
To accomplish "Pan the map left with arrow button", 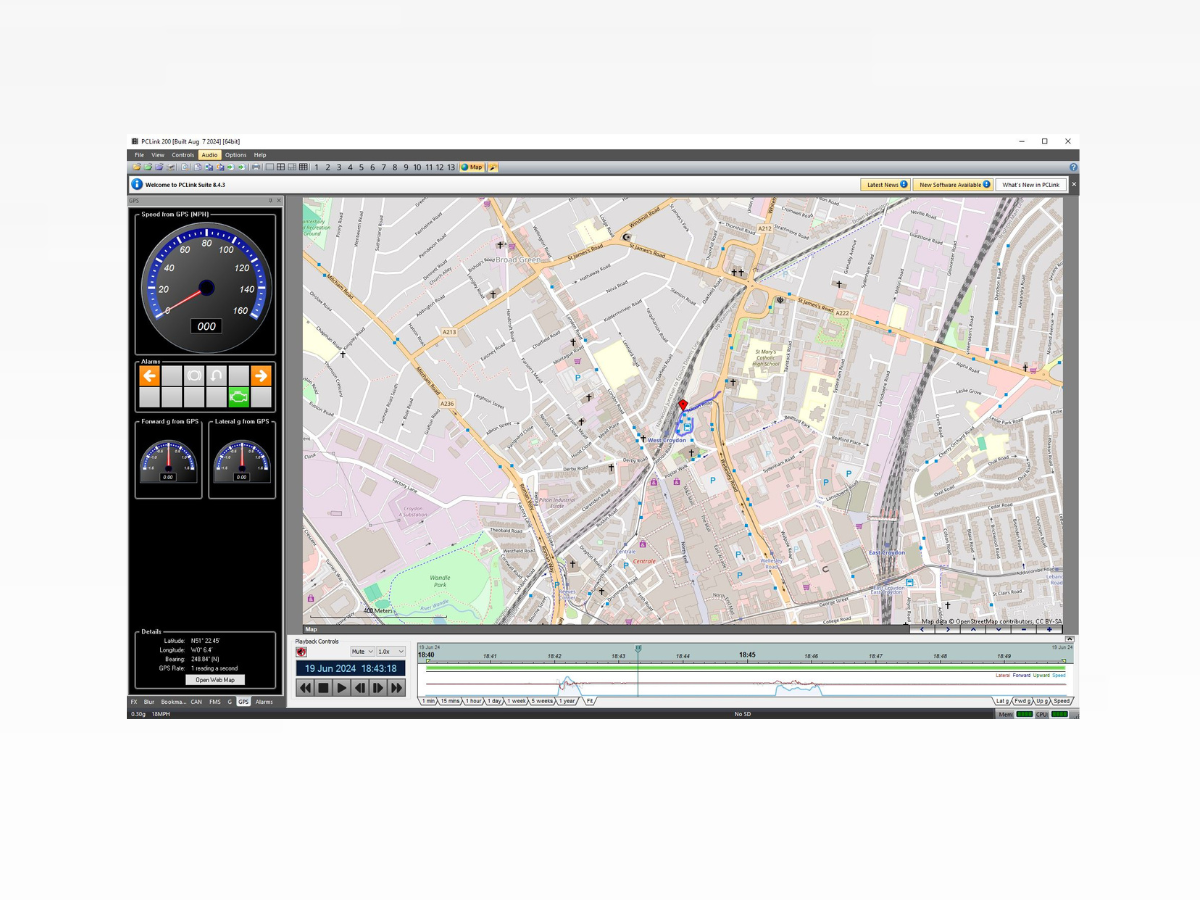I will (922, 629).
